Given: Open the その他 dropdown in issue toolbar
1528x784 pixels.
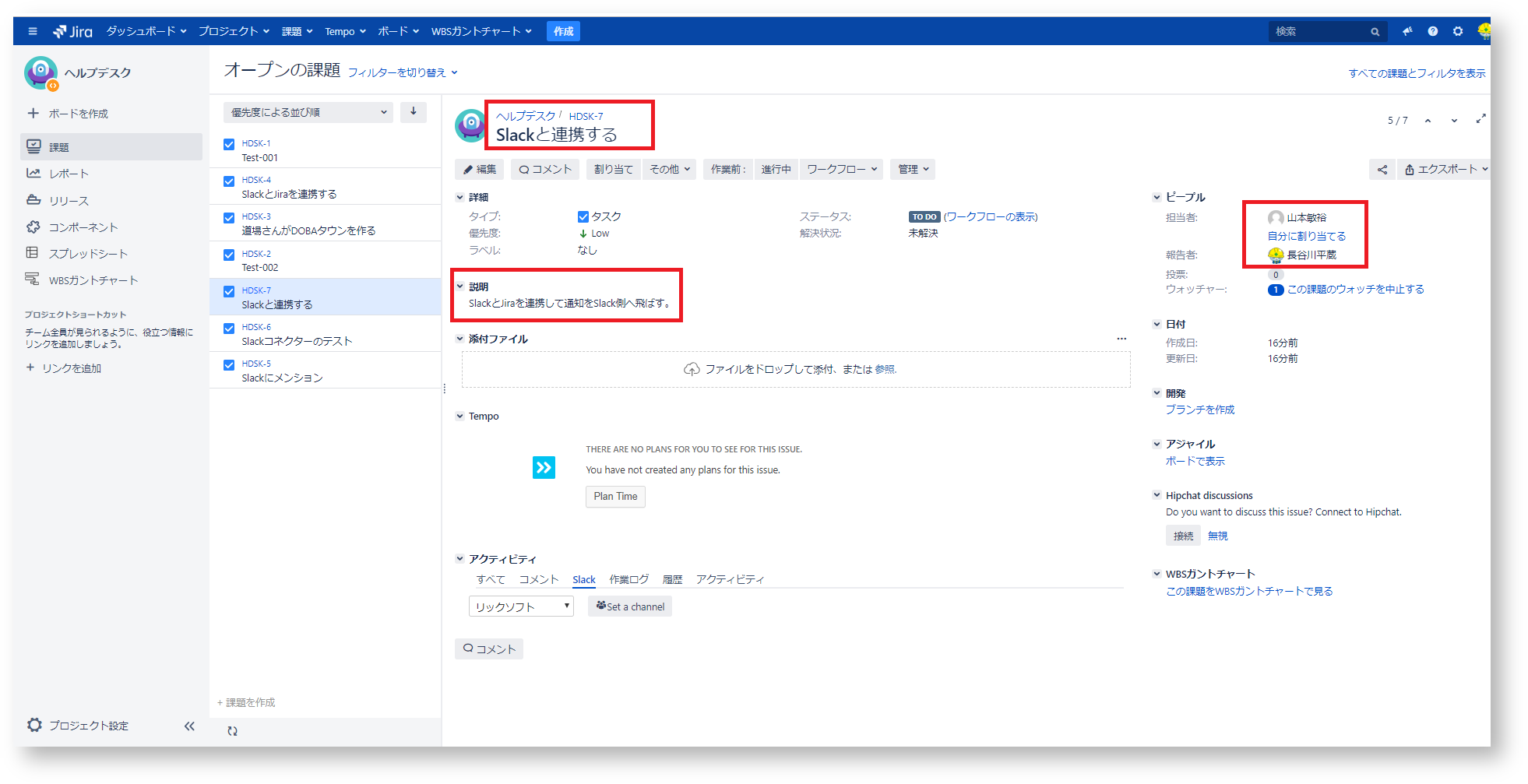Looking at the screenshot, I should click(x=671, y=169).
